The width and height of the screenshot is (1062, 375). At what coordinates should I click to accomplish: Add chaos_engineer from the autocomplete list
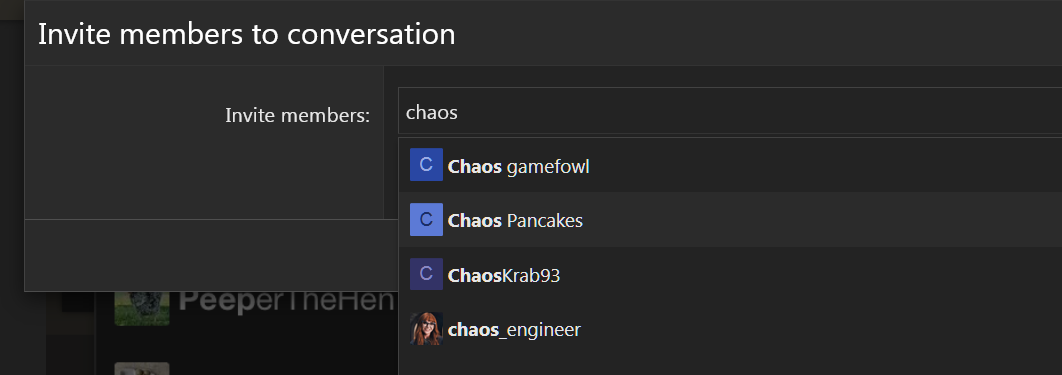click(x=730, y=330)
